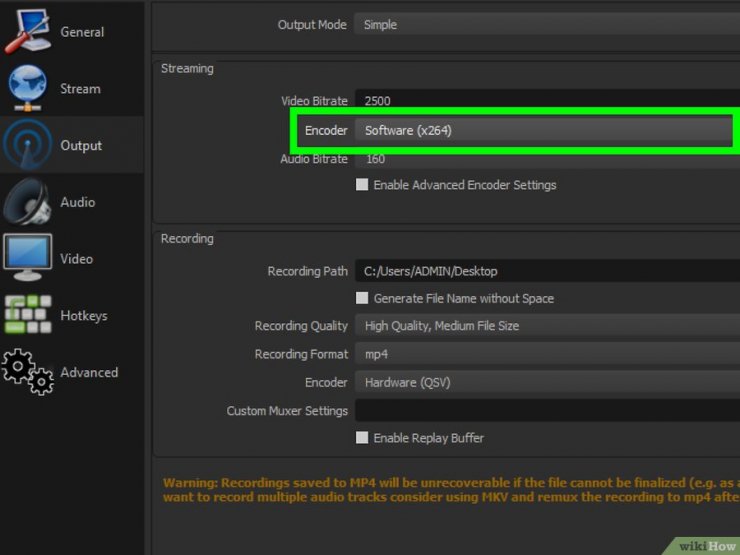
Task: Click the orange MP4 warning message
Action: (451, 490)
